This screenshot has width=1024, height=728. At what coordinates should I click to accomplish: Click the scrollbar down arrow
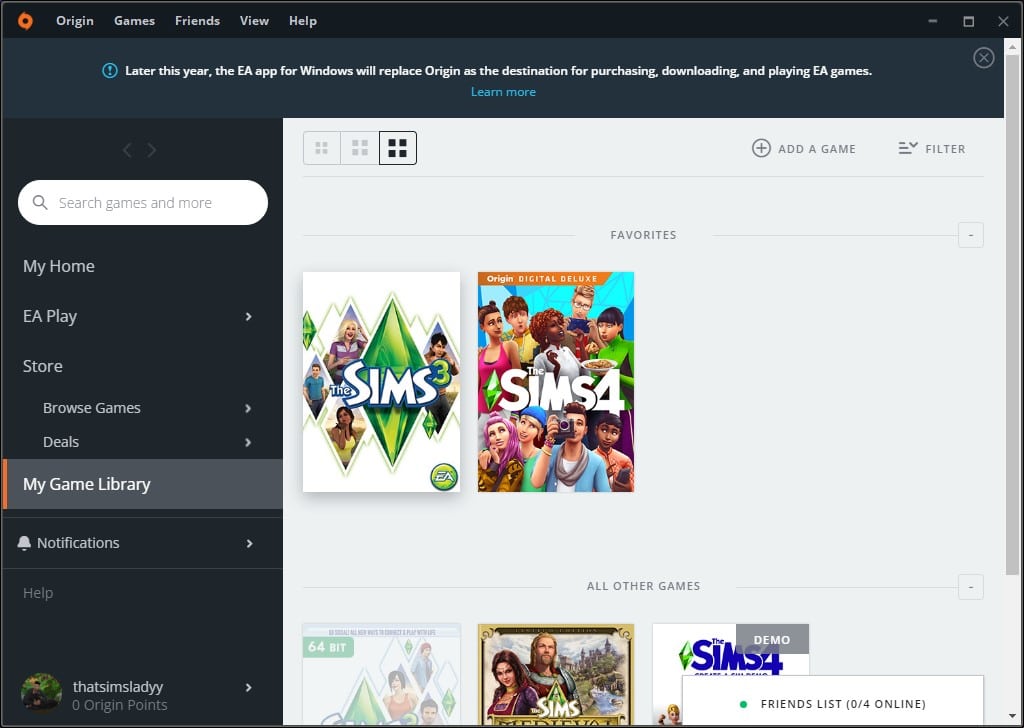pos(1012,718)
